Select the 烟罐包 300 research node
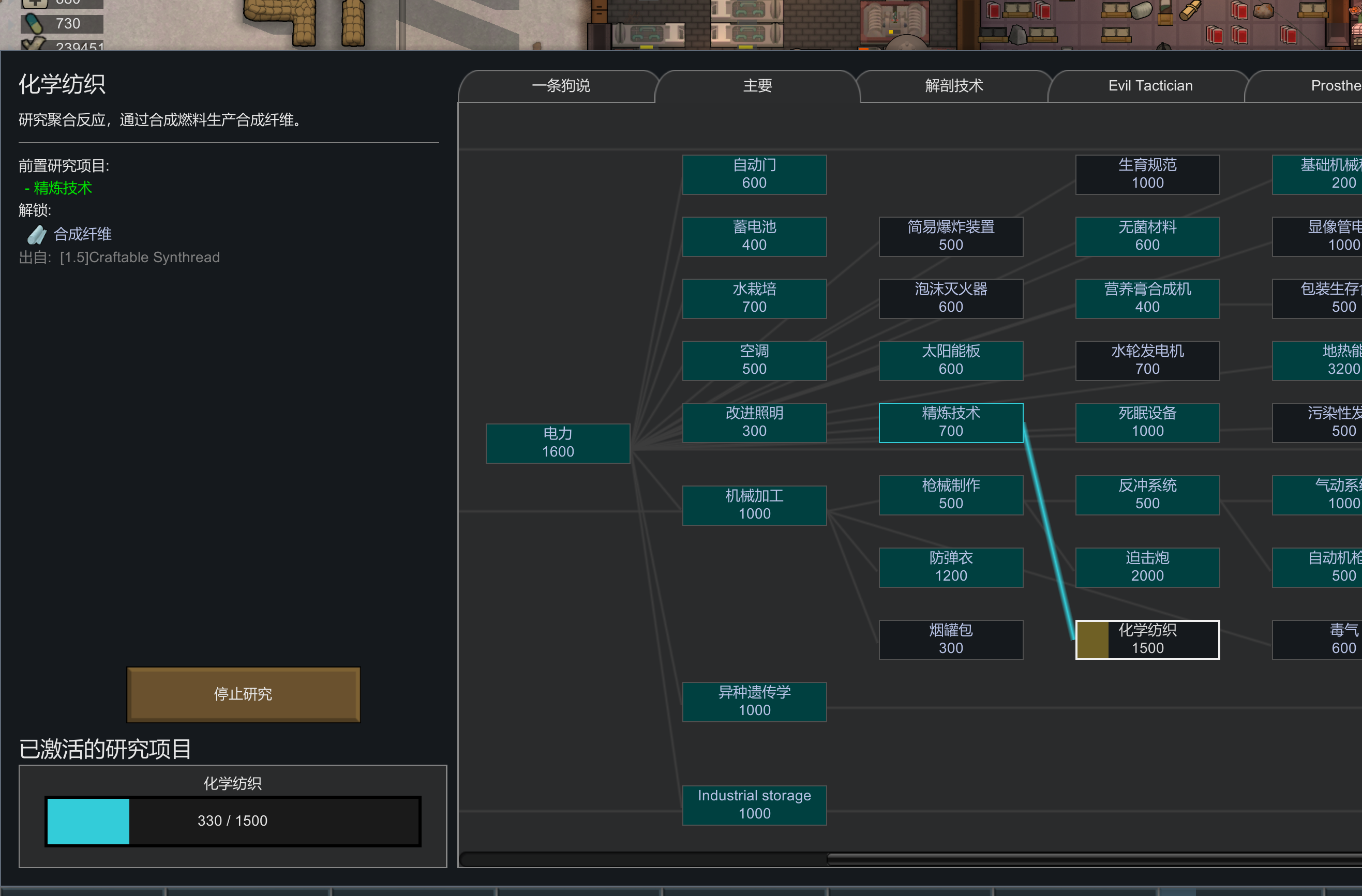Viewport: 1362px width, 896px height. 951,640
